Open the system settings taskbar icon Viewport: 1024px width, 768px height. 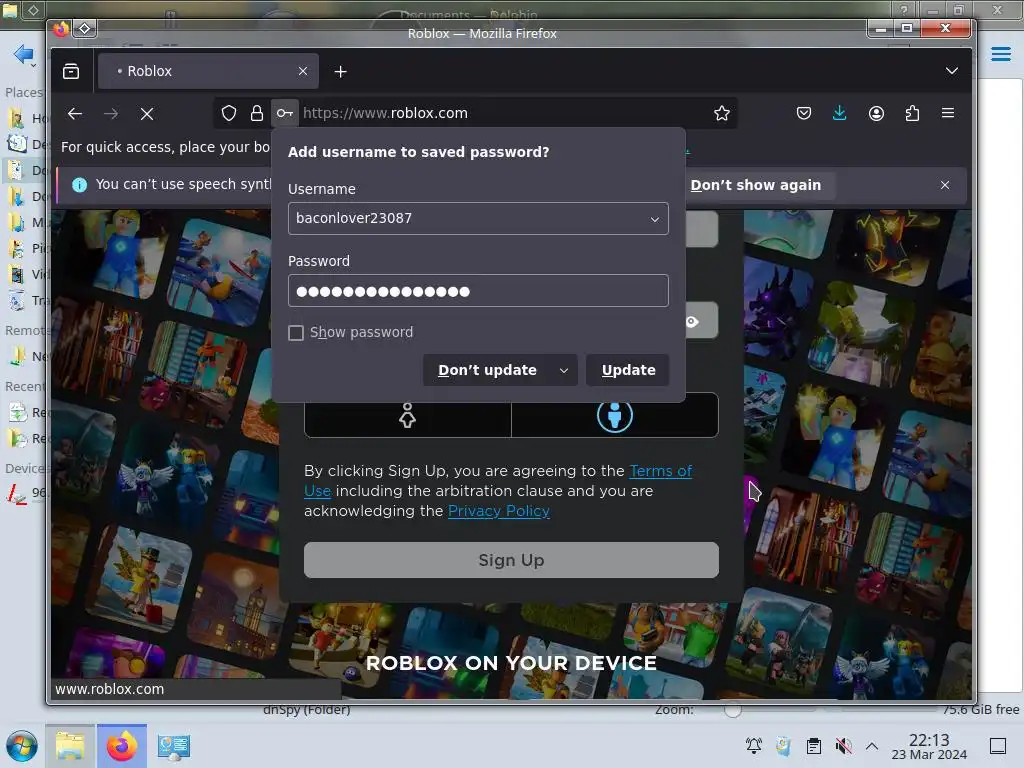(x=173, y=746)
